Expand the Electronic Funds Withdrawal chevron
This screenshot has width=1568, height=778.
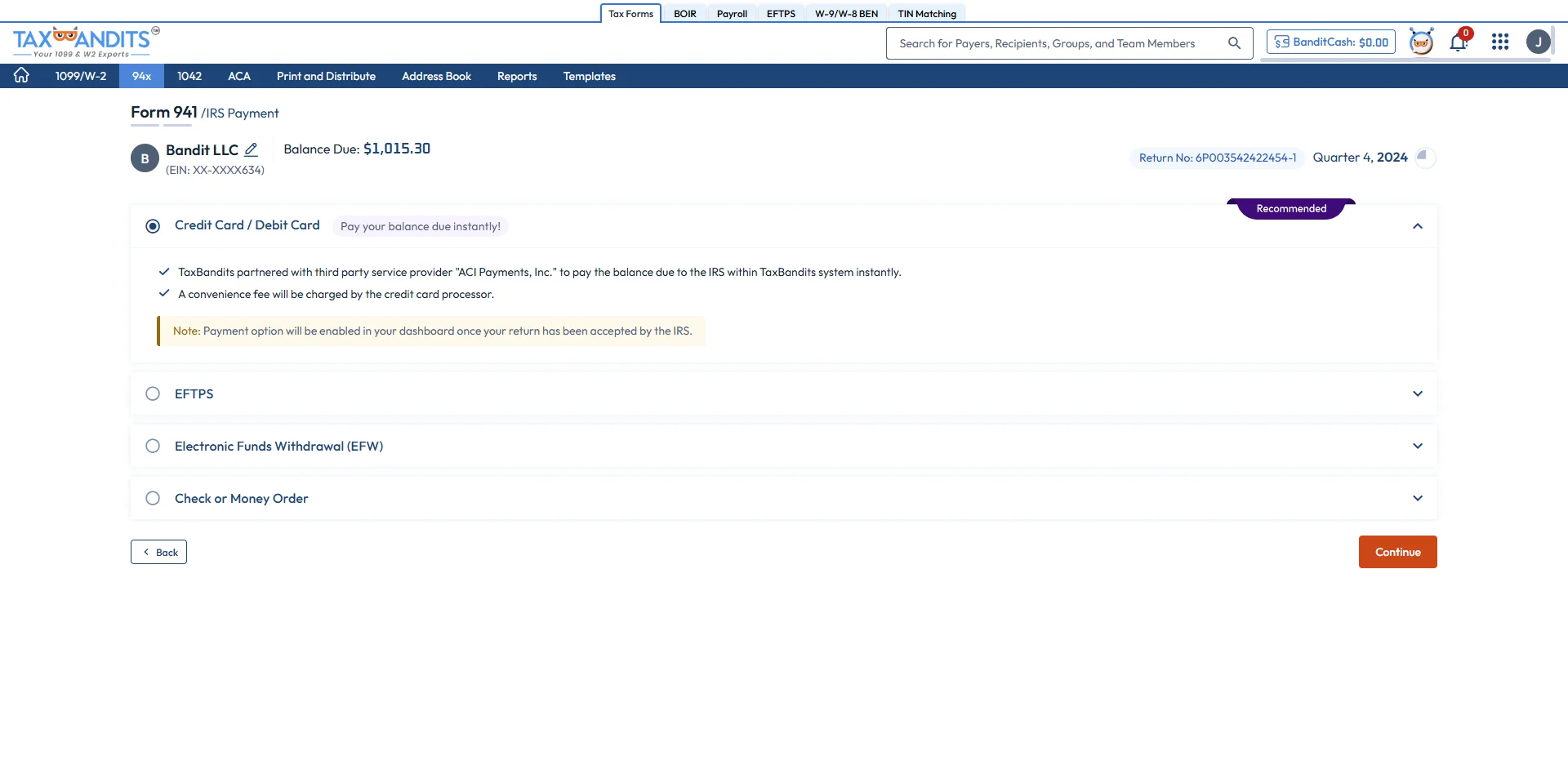[x=1418, y=446]
